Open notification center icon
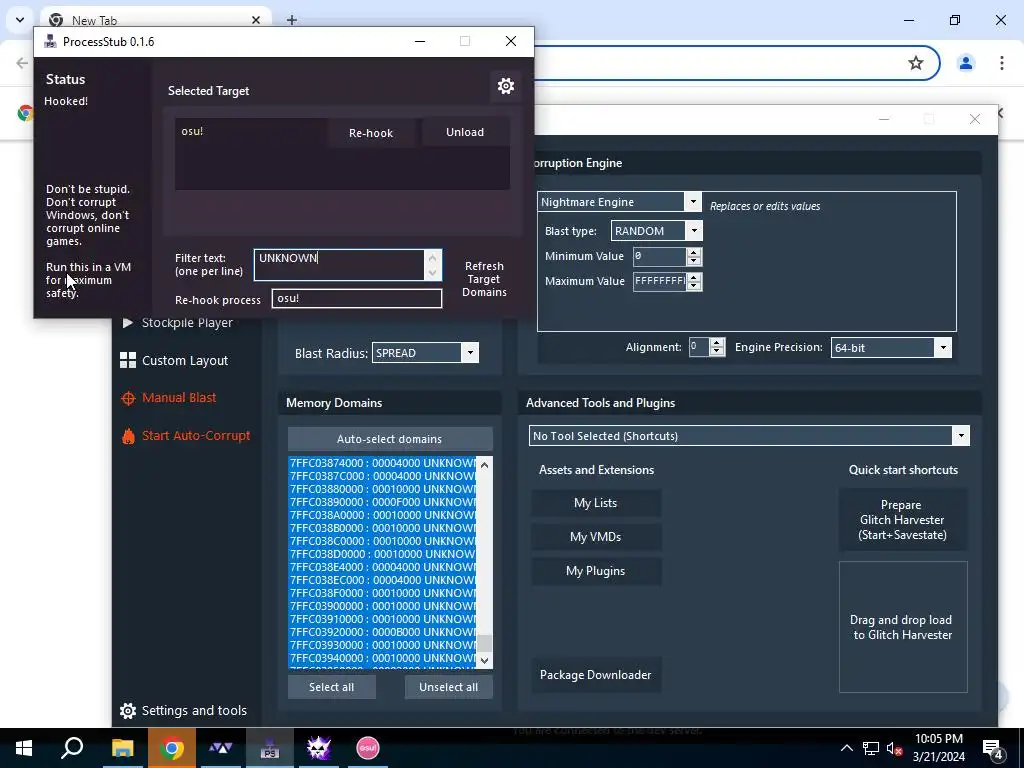The width and height of the screenshot is (1024, 768). click(x=993, y=748)
